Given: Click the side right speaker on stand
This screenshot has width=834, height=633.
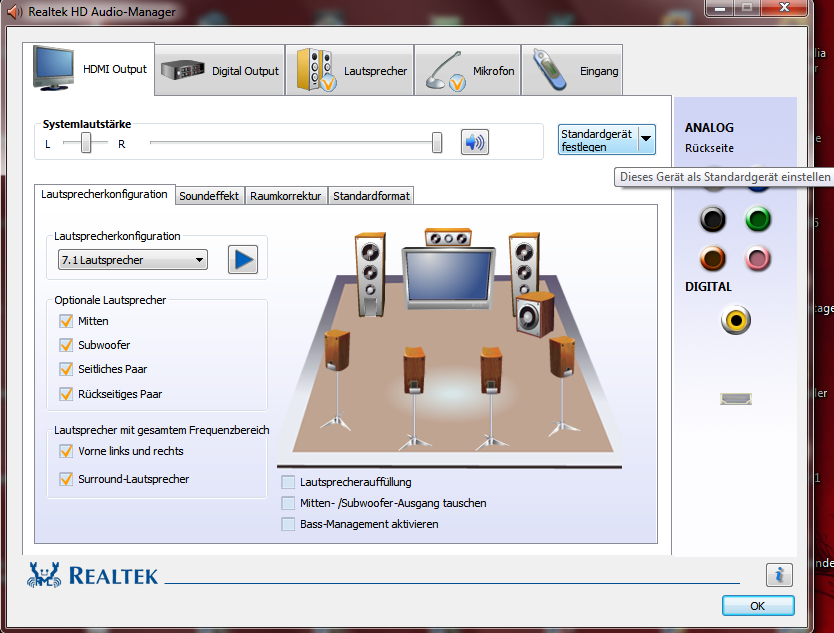Looking at the screenshot, I should (562, 386).
